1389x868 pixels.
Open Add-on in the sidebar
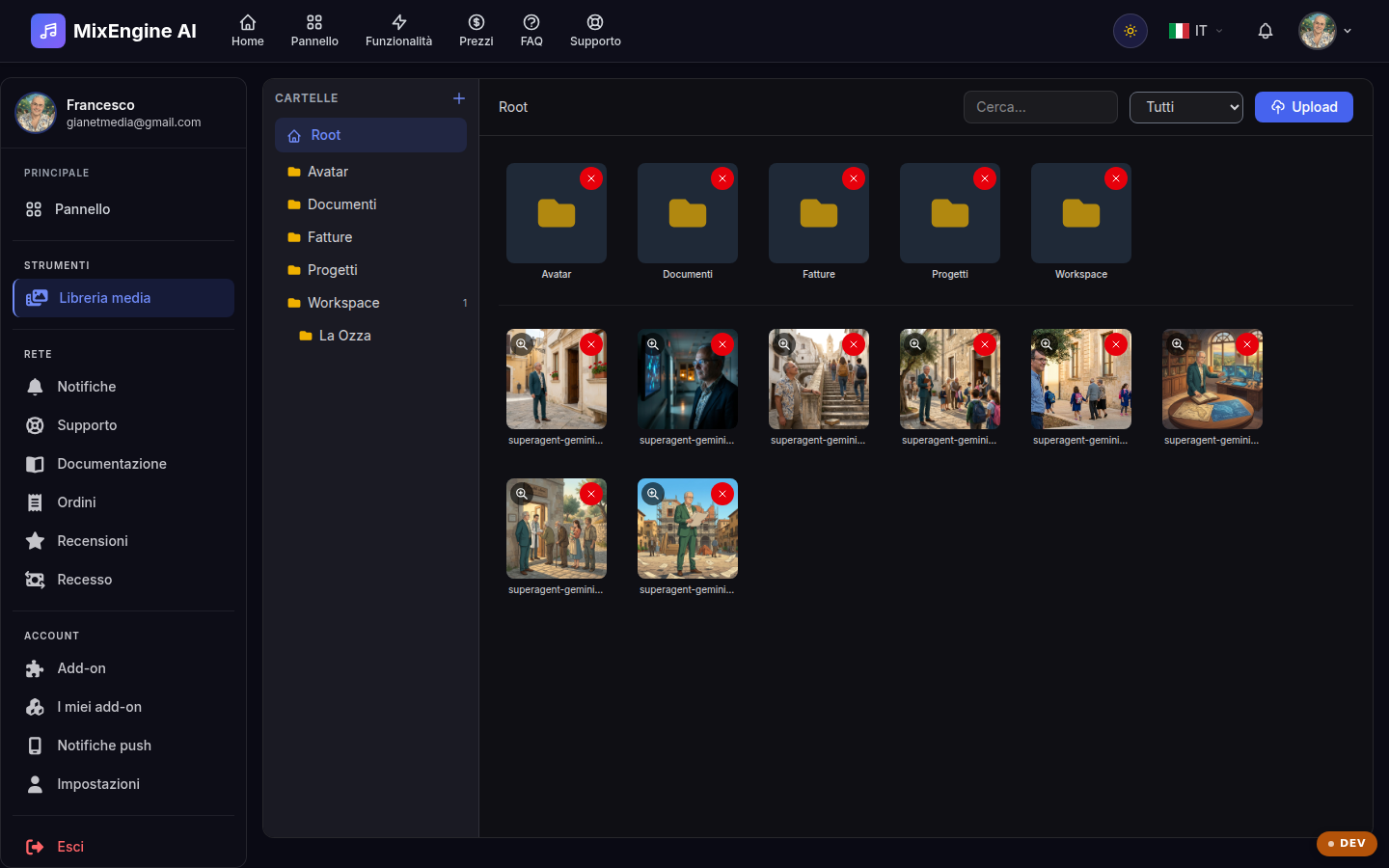click(123, 668)
